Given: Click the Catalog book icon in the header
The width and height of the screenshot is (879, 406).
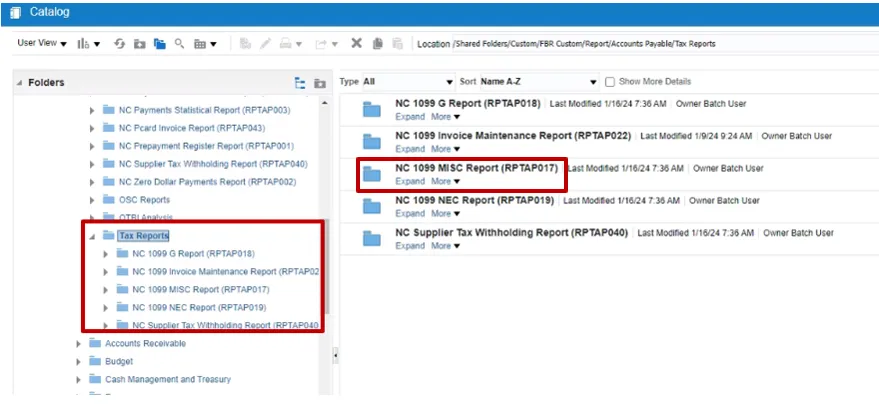Looking at the screenshot, I should click(x=16, y=12).
